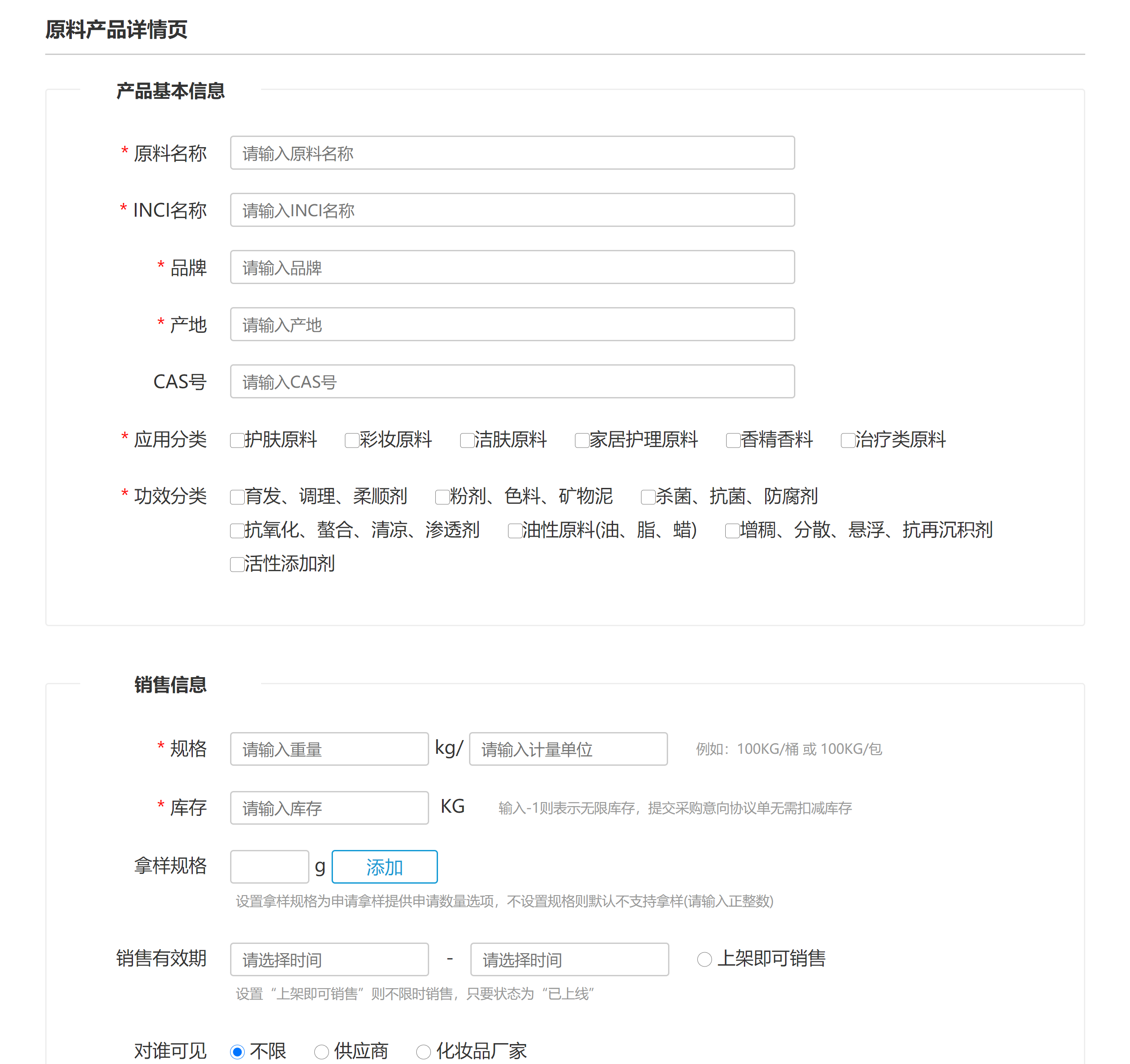Click the INCI名称 input field
The height and width of the screenshot is (1064, 1130).
point(512,210)
